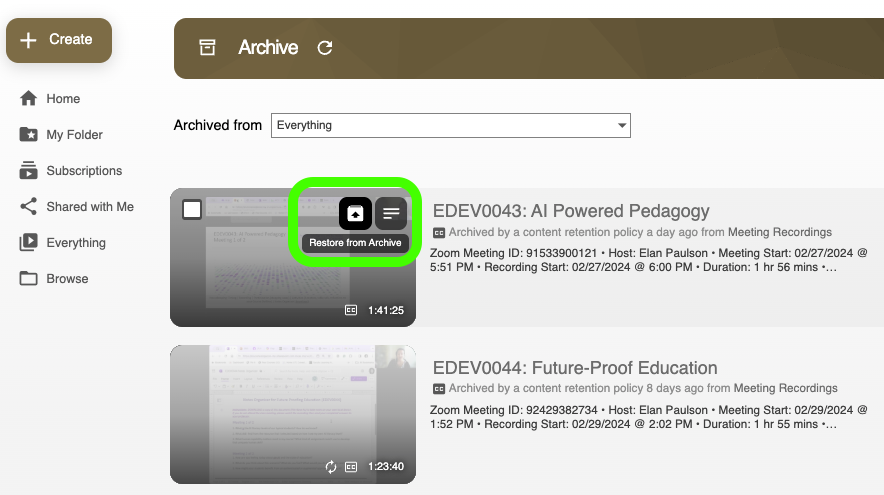Image resolution: width=884 pixels, height=495 pixels.
Task: Click captions icon beside Future-Proof archive note
Action: (x=439, y=388)
